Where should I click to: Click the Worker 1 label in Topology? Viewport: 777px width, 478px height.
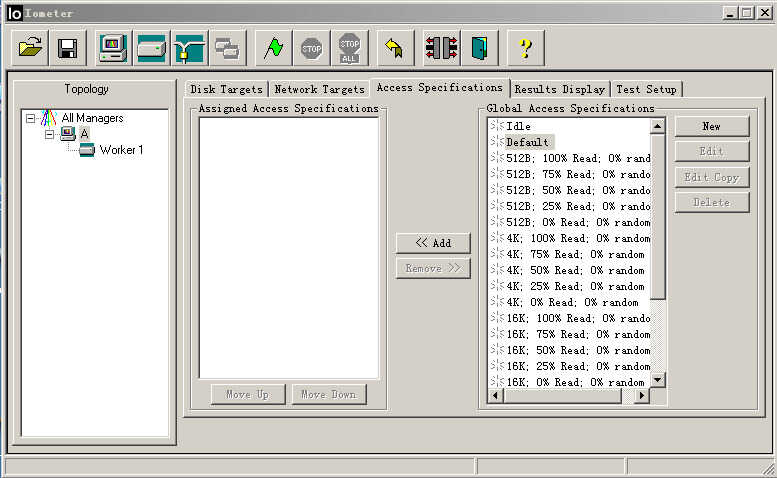(121, 150)
